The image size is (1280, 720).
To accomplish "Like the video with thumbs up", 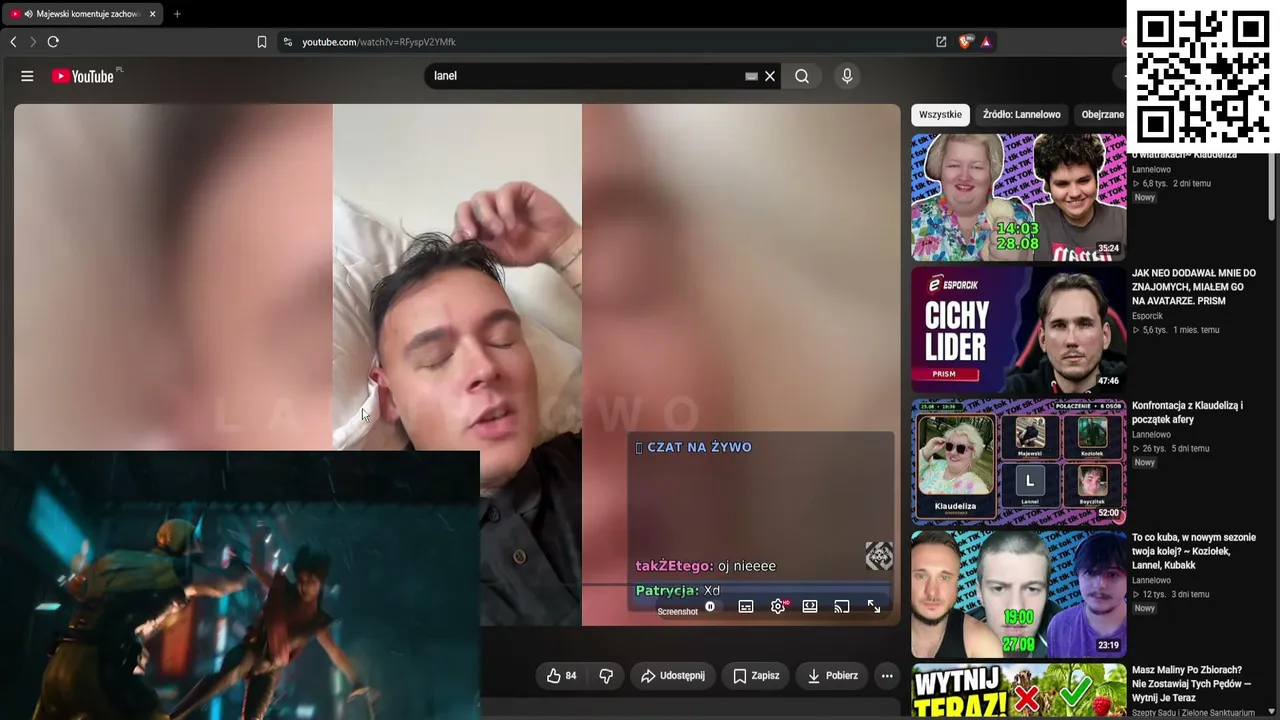I will pos(561,676).
